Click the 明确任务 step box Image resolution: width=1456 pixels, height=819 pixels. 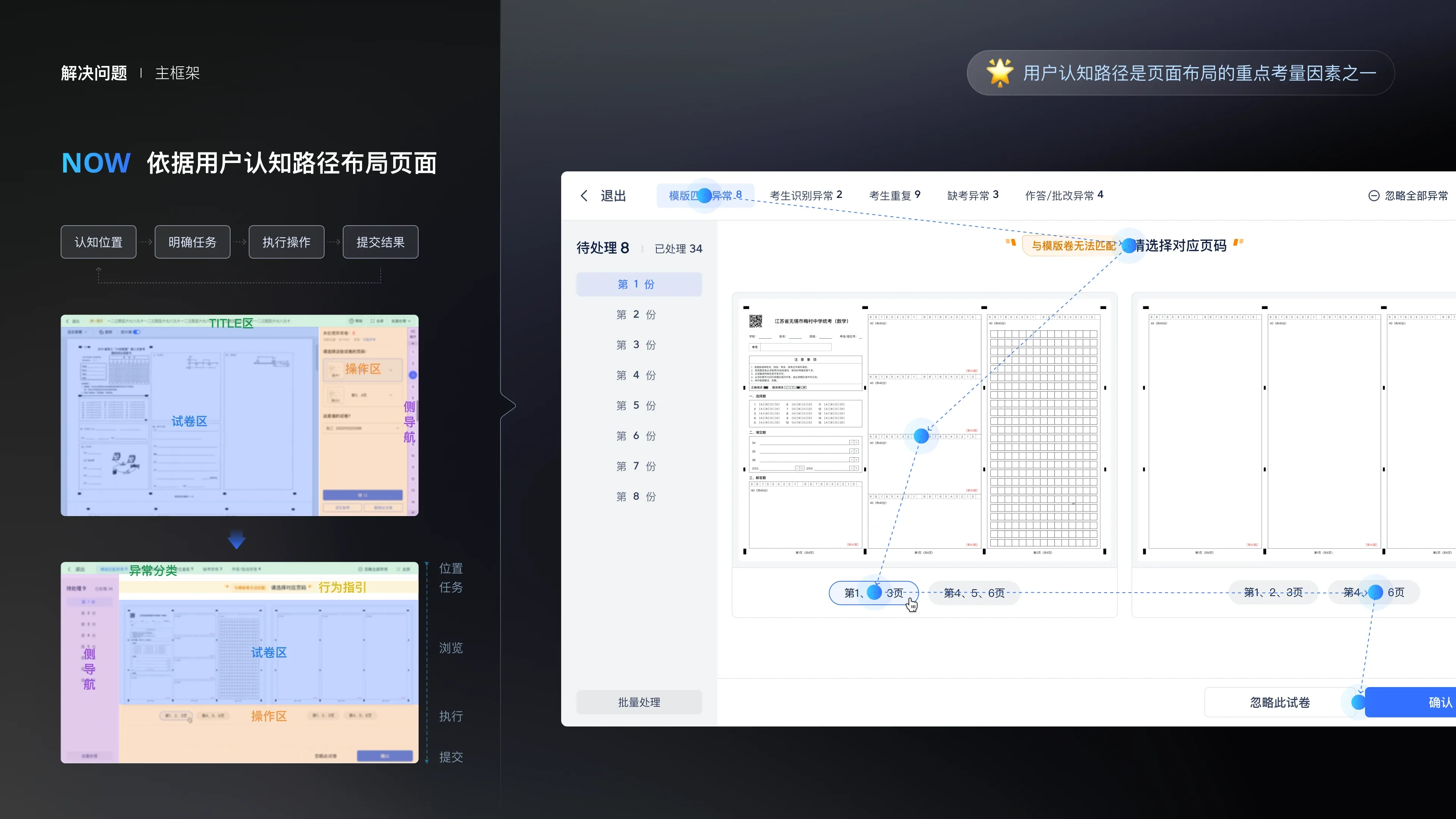(192, 242)
